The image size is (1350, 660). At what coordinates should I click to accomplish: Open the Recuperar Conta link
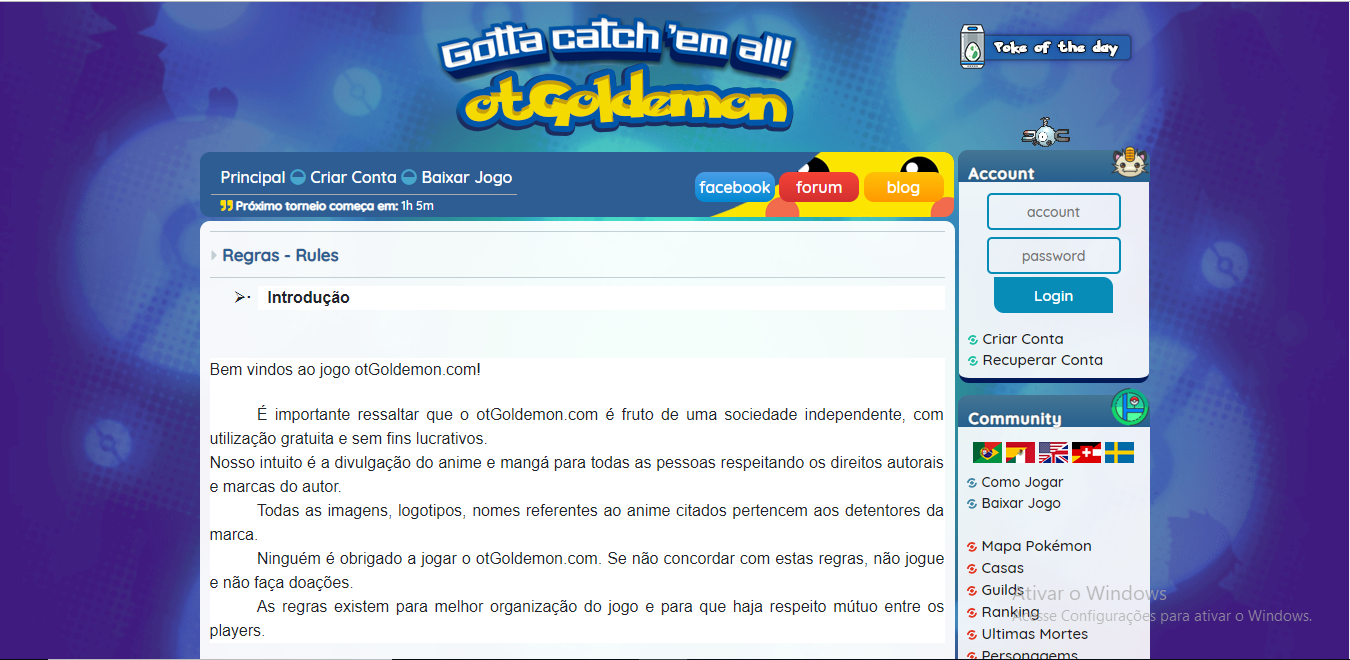[x=1042, y=360]
